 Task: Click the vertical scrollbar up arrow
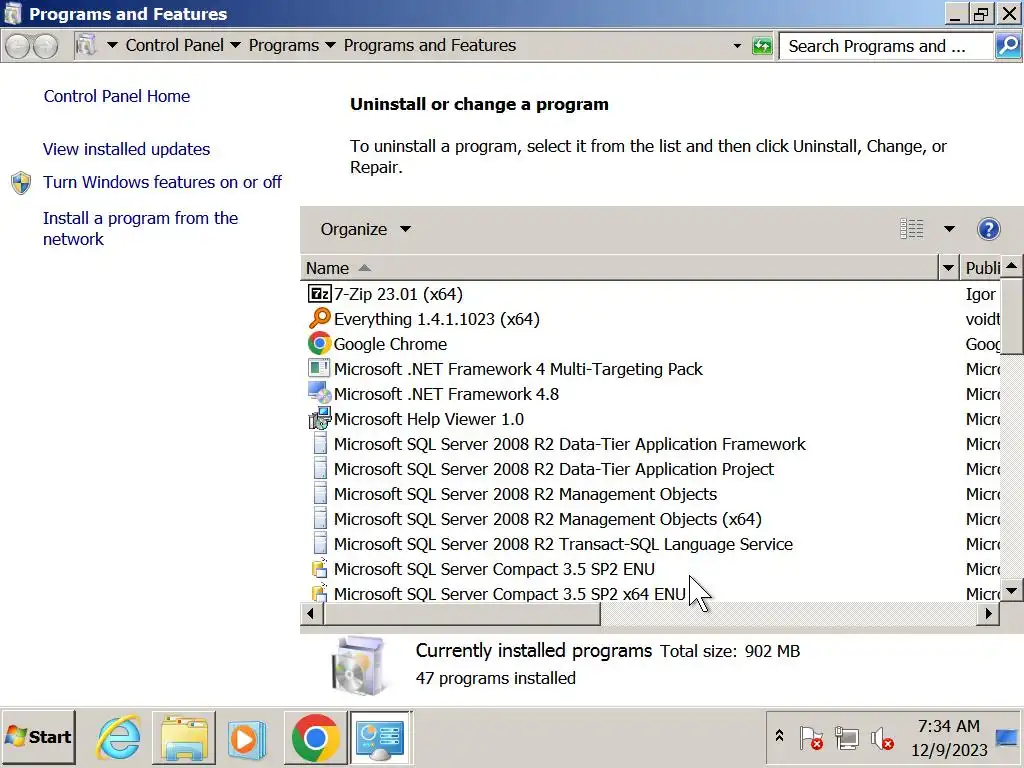pos(1012,266)
